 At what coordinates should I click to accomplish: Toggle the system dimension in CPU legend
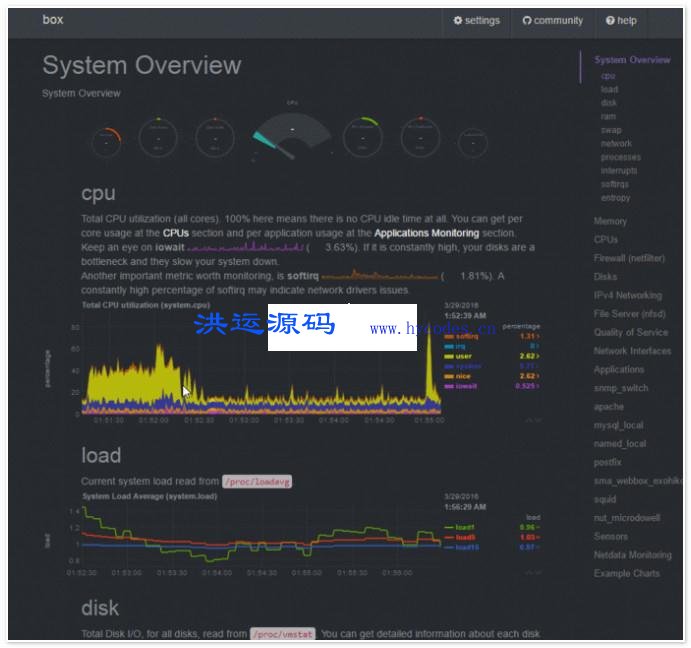click(x=463, y=366)
